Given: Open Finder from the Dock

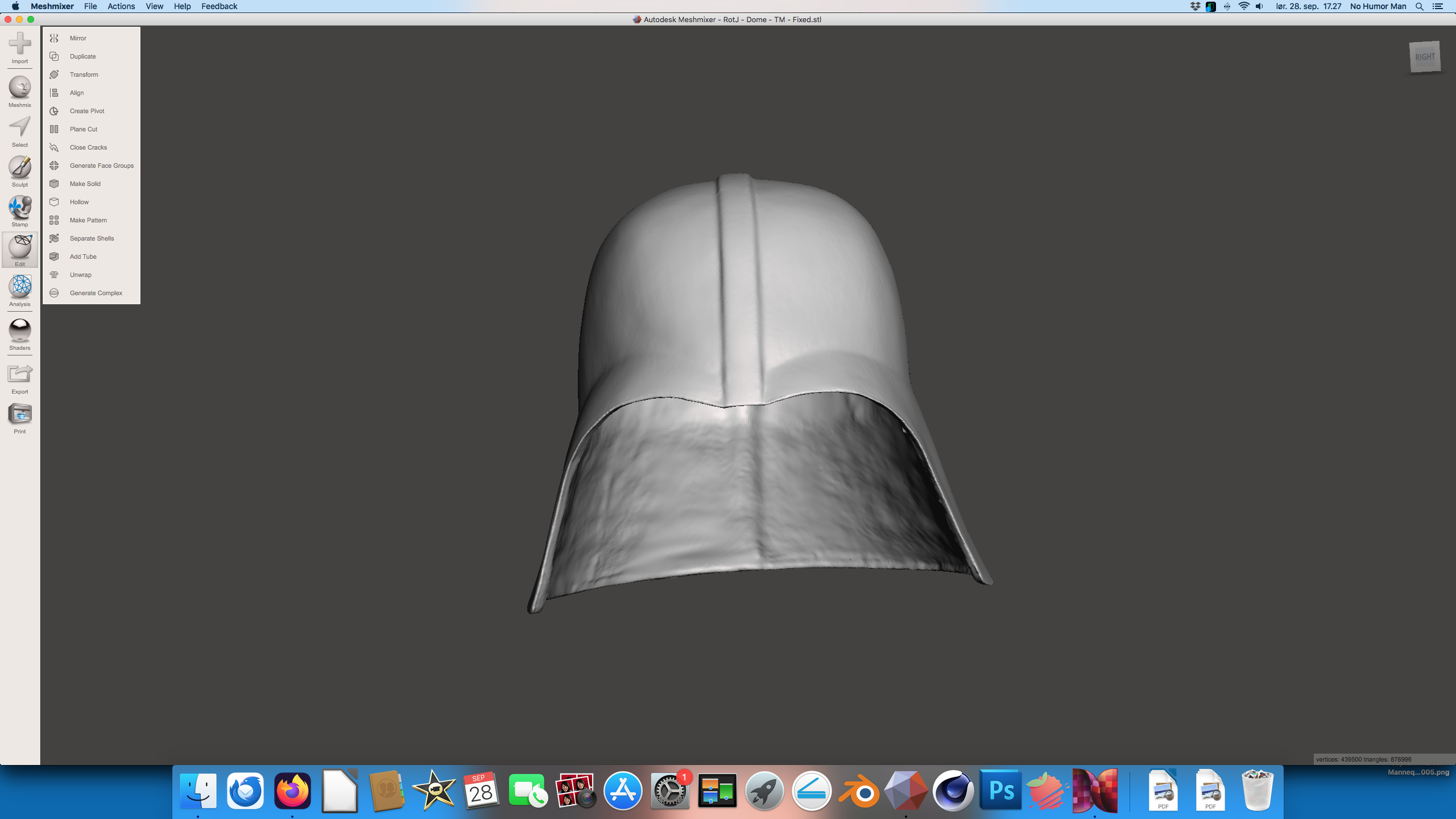Looking at the screenshot, I should pyautogui.click(x=198, y=791).
